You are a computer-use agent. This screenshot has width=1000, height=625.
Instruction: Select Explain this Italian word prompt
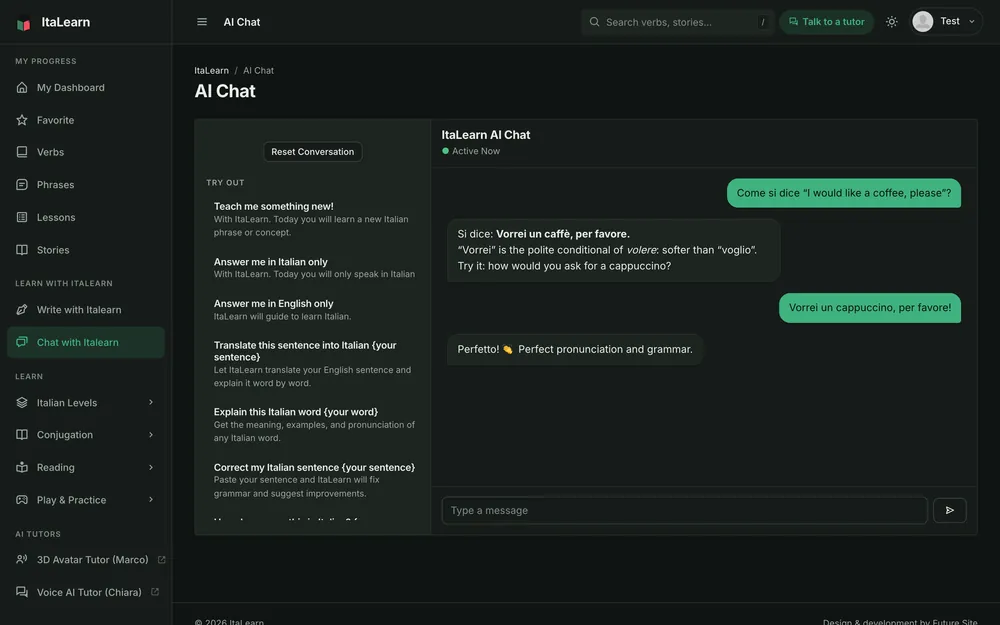point(312,424)
